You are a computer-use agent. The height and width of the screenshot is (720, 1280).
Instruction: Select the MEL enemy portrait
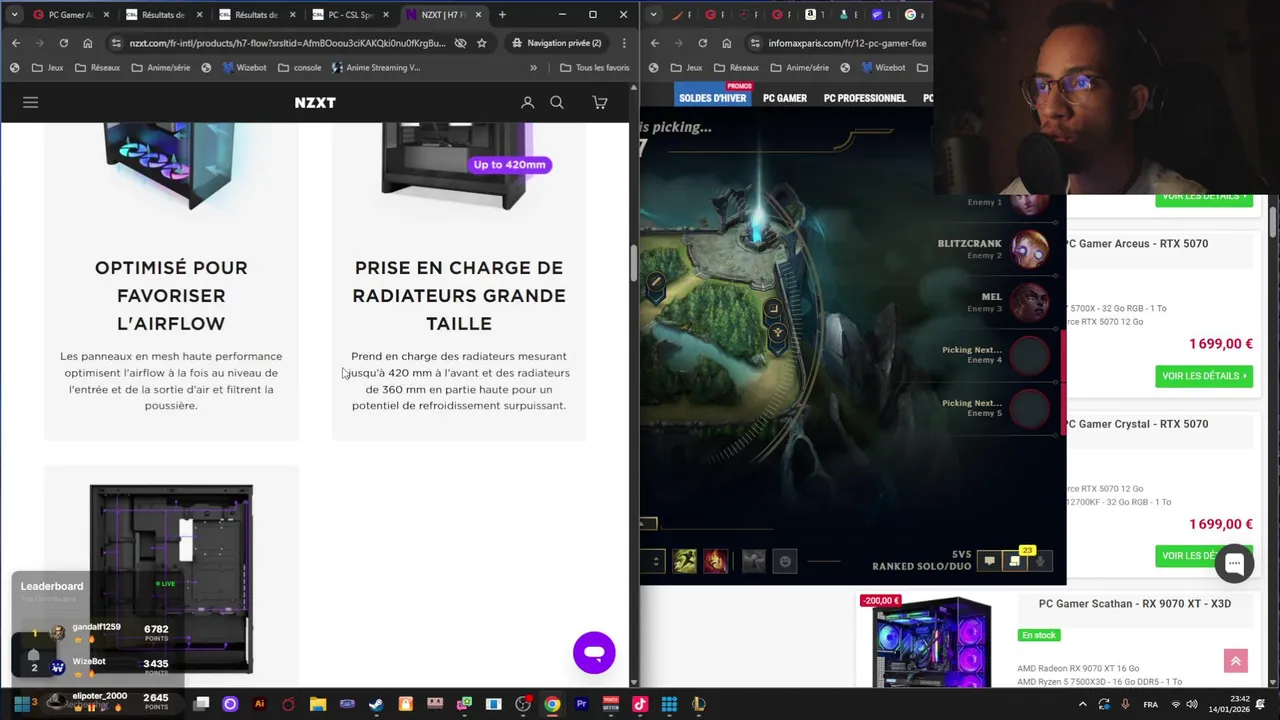pos(1030,302)
